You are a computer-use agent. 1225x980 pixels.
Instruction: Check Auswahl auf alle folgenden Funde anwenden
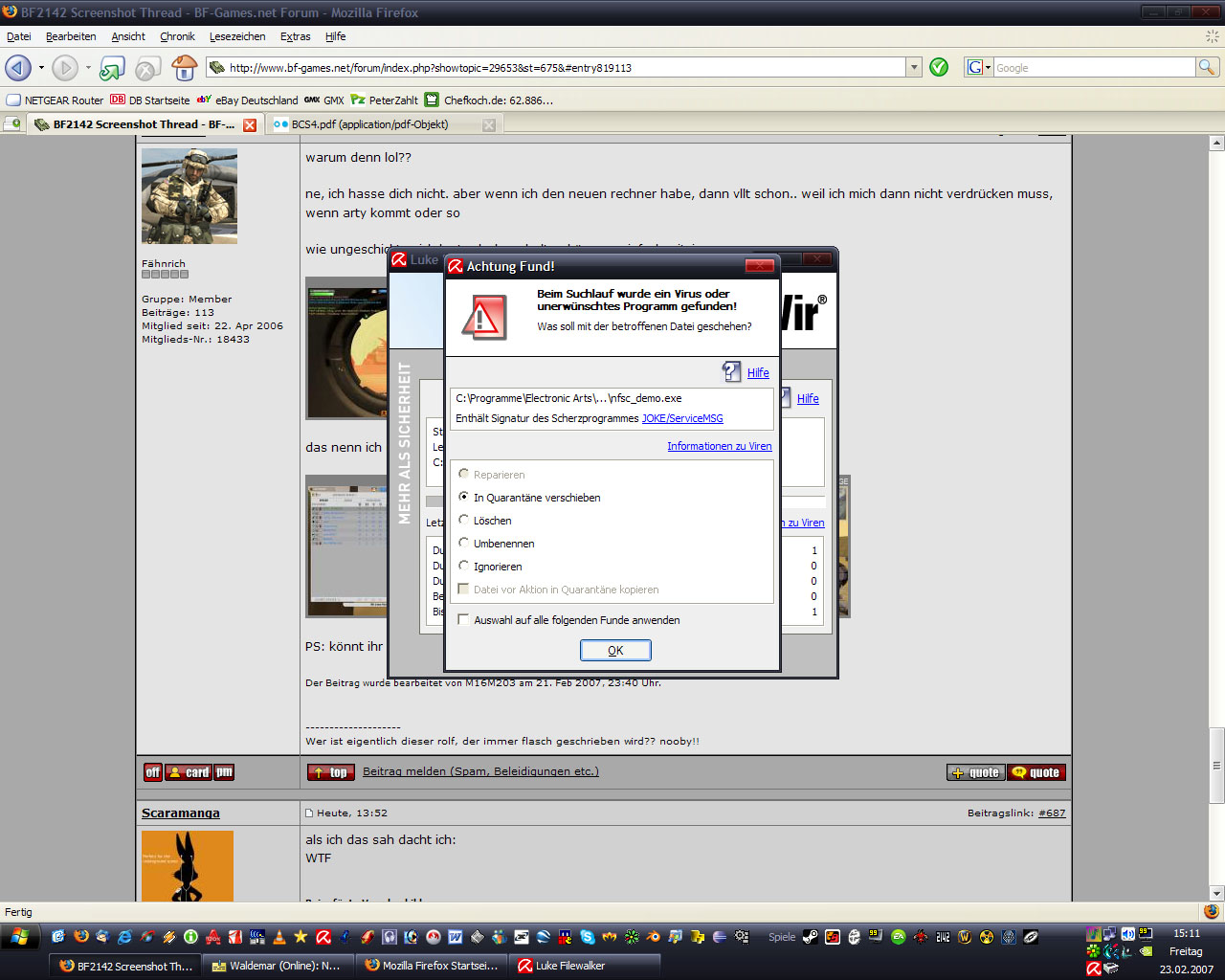click(x=464, y=619)
